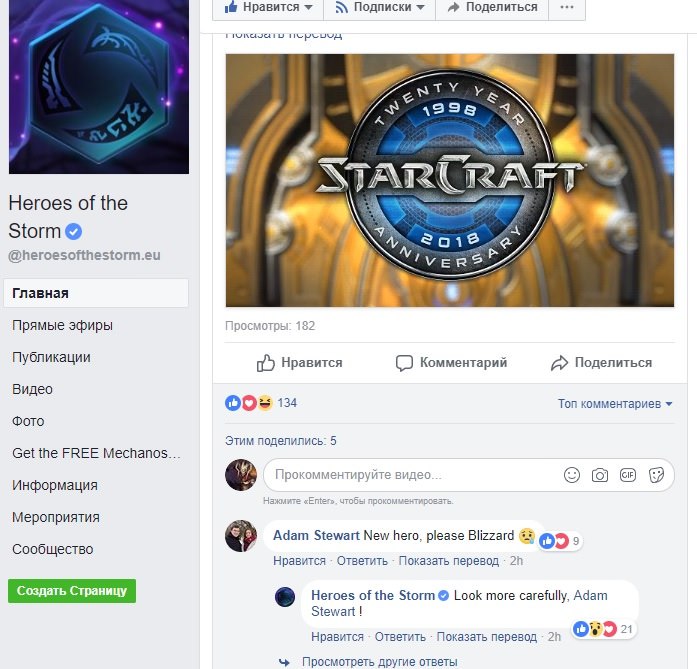Click the Heroes of the Storm hexagon logo
The image size is (697, 669).
pyautogui.click(x=99, y=86)
